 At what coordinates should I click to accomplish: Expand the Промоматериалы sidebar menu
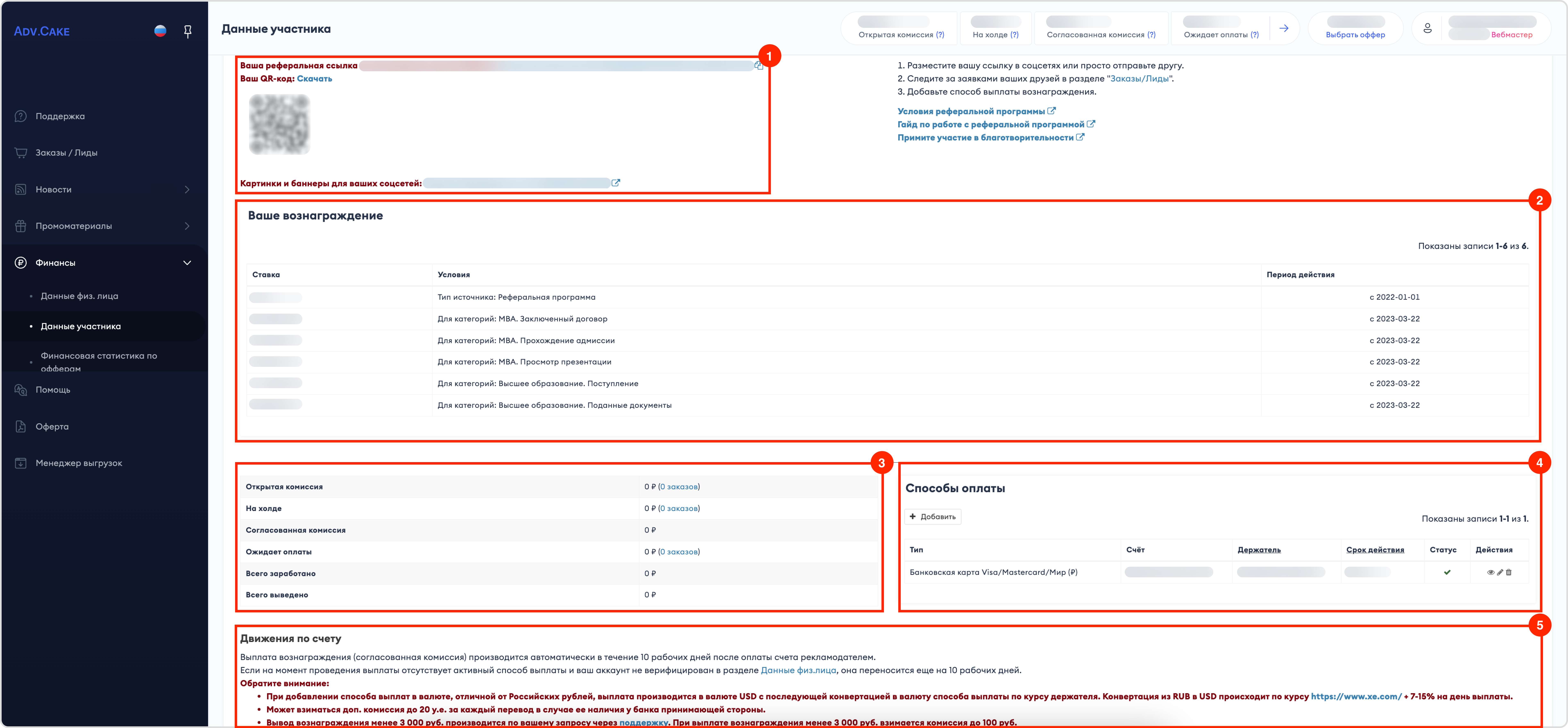click(x=187, y=226)
